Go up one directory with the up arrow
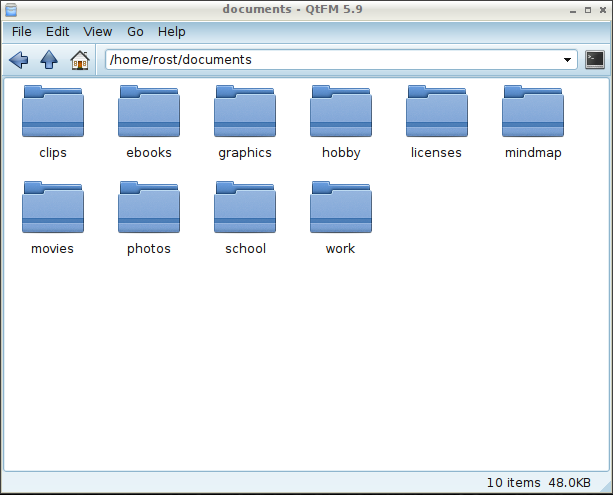Image resolution: width=613 pixels, height=495 pixels. 49,60
